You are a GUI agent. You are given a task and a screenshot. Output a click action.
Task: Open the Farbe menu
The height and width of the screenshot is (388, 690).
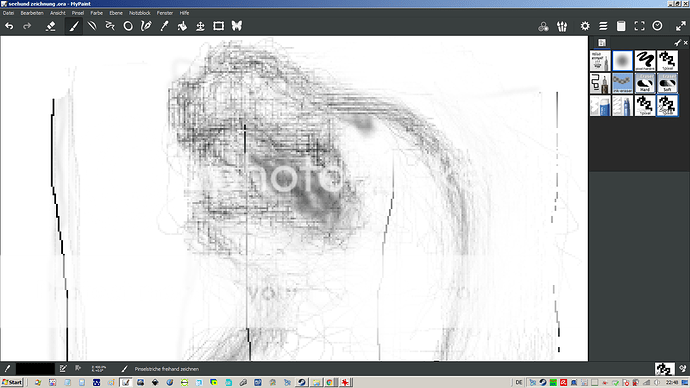(x=96, y=13)
